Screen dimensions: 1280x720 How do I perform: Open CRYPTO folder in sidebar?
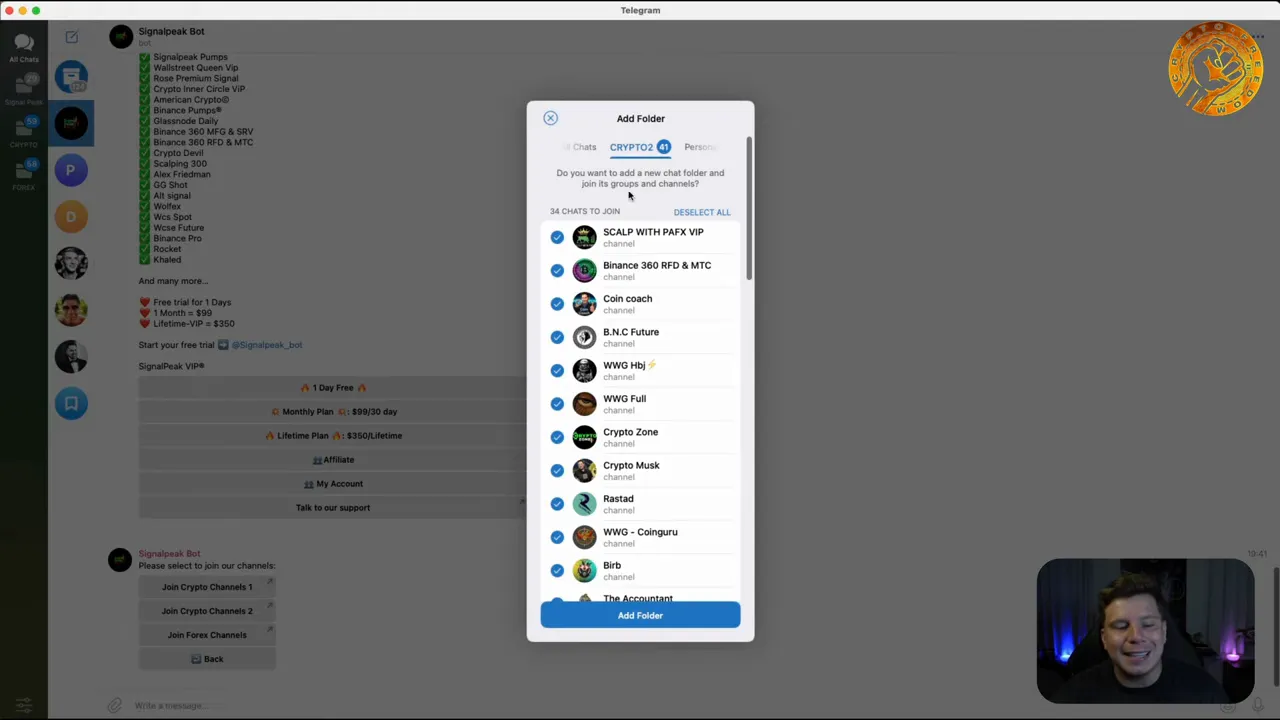click(x=24, y=132)
